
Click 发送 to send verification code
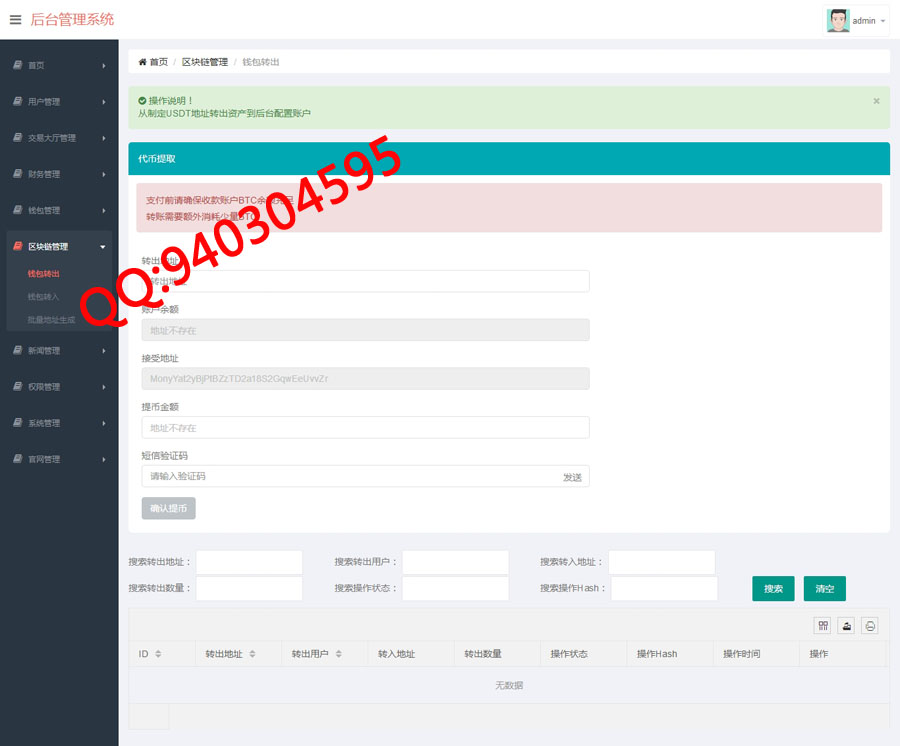pyautogui.click(x=572, y=477)
